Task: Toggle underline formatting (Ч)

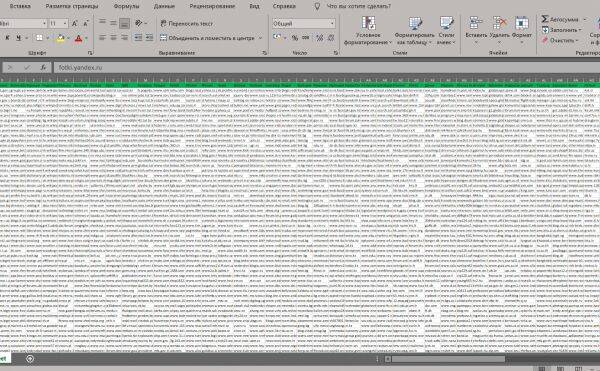Action: click(x=18, y=38)
